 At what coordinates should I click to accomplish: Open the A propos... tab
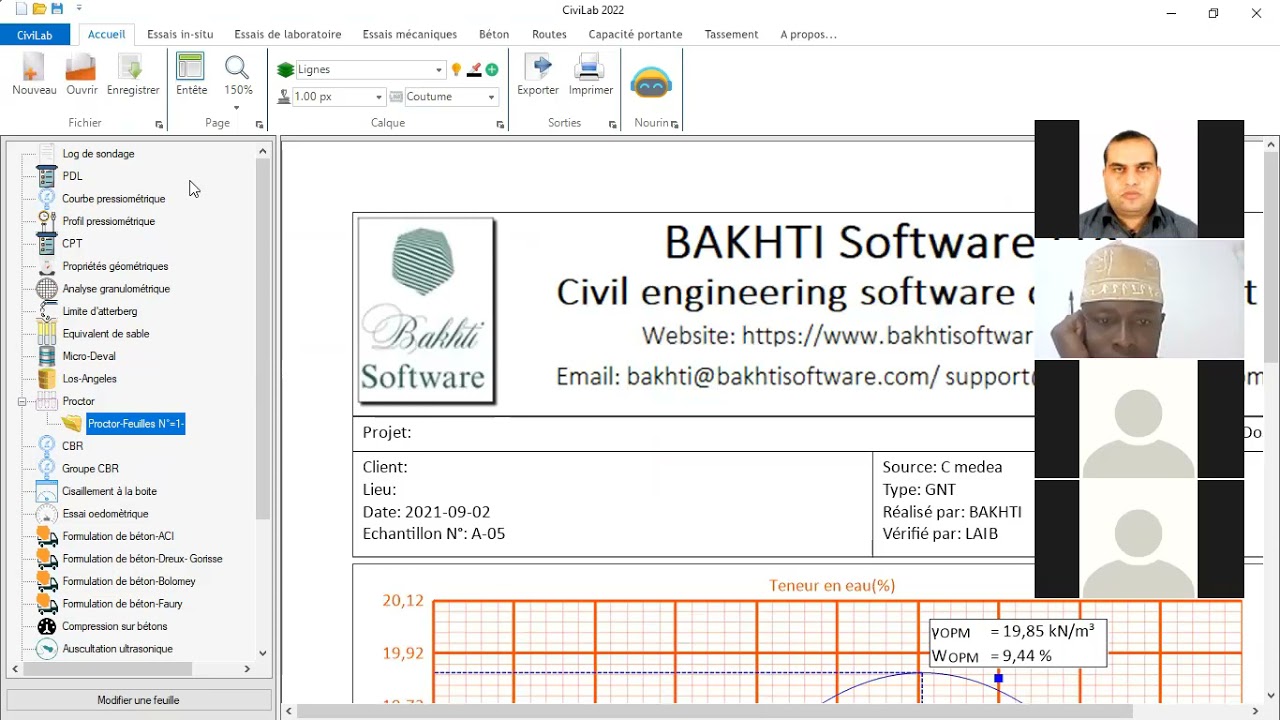pyautogui.click(x=808, y=34)
